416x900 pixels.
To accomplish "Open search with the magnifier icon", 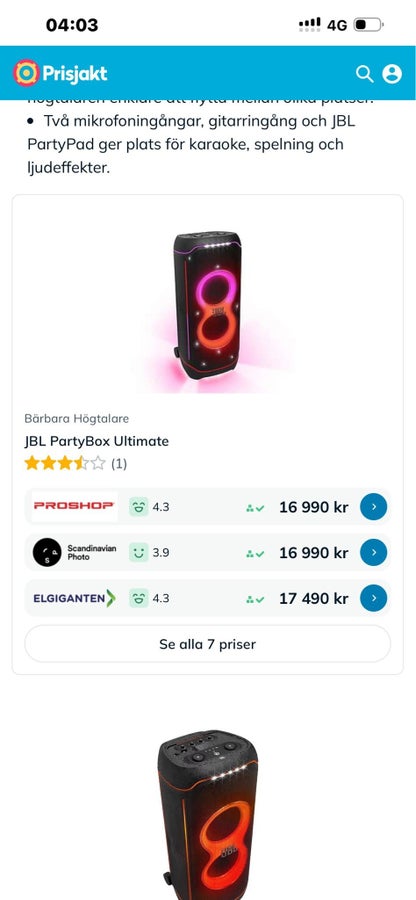I will (x=364, y=73).
